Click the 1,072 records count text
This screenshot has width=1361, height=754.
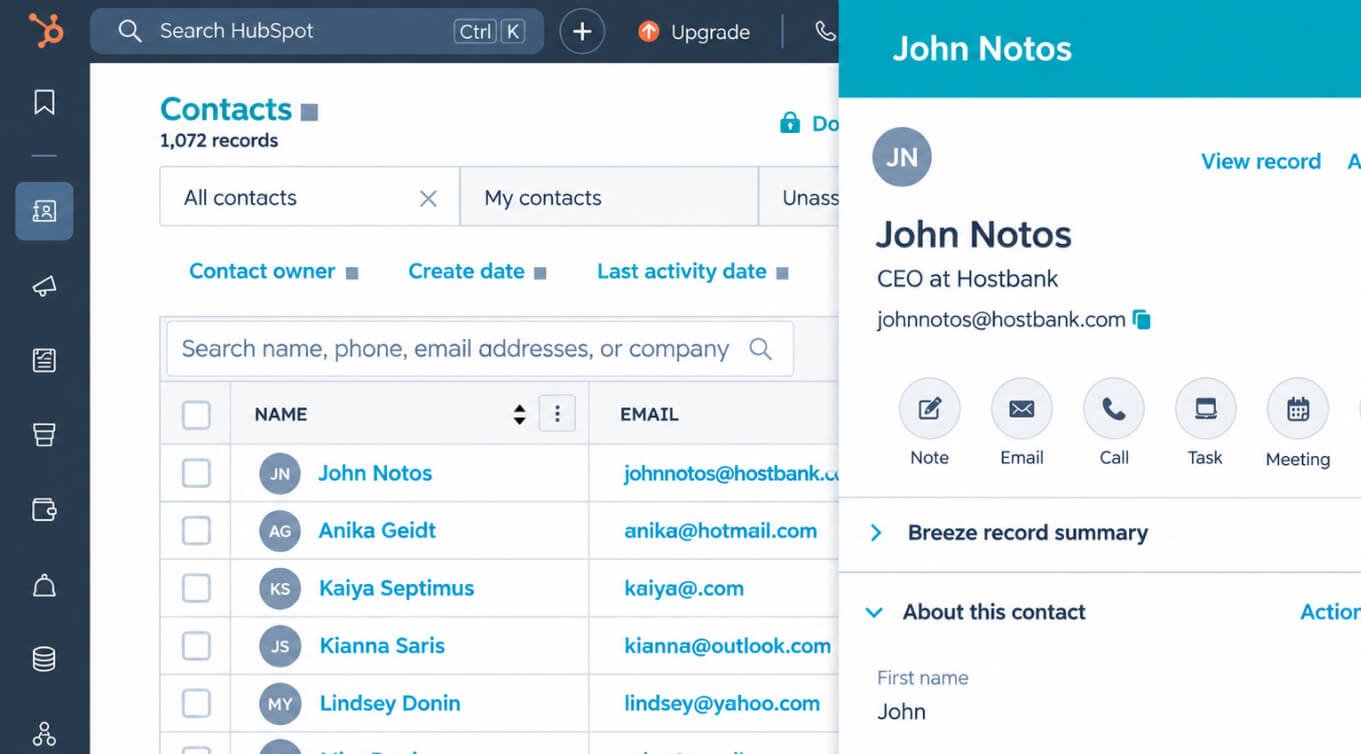tap(219, 141)
